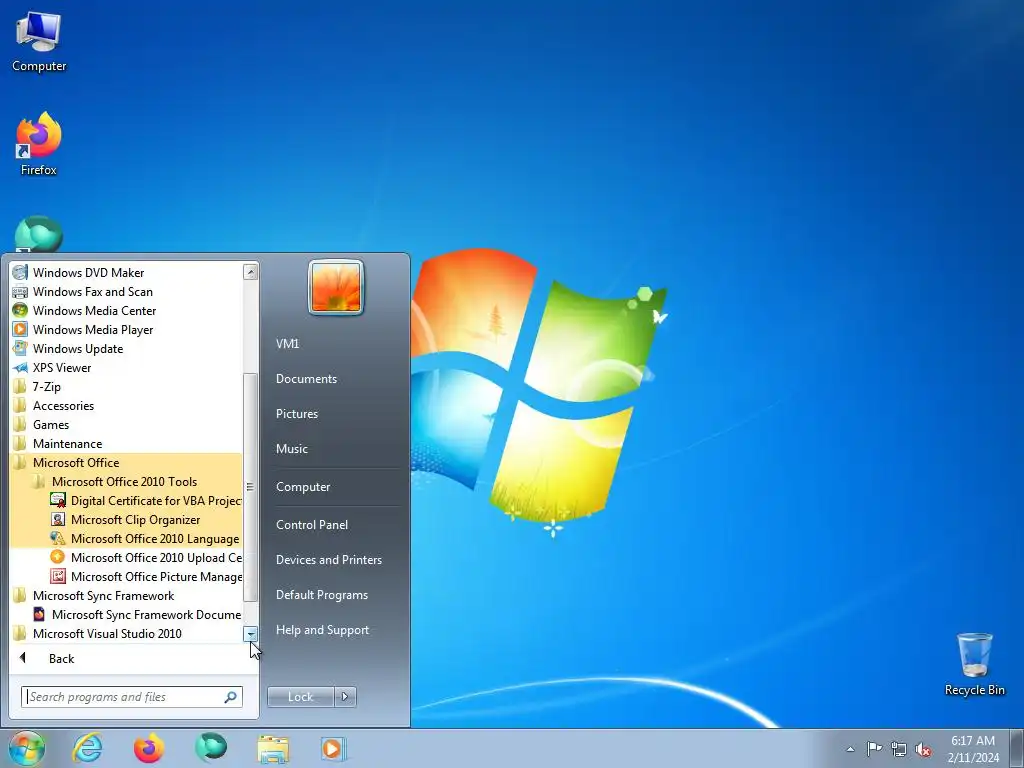Expand the Accessories folder
Image resolution: width=1024 pixels, height=768 pixels.
click(x=126, y=405)
